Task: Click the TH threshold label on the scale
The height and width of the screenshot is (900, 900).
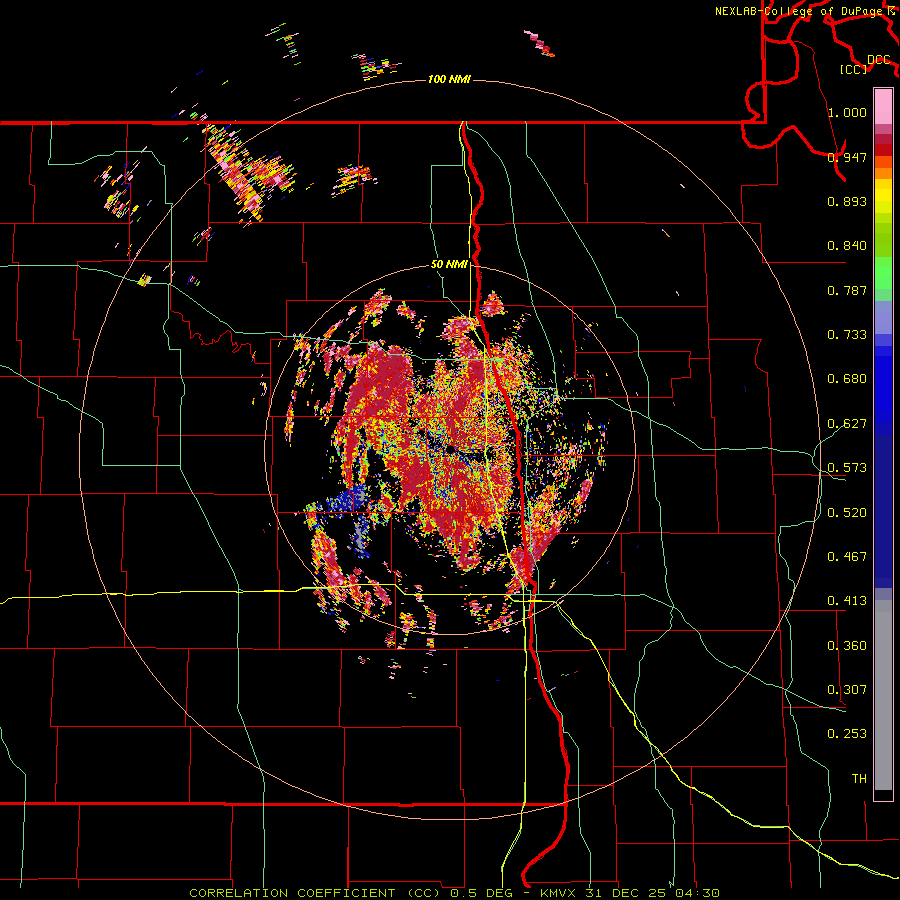Action: [x=859, y=778]
